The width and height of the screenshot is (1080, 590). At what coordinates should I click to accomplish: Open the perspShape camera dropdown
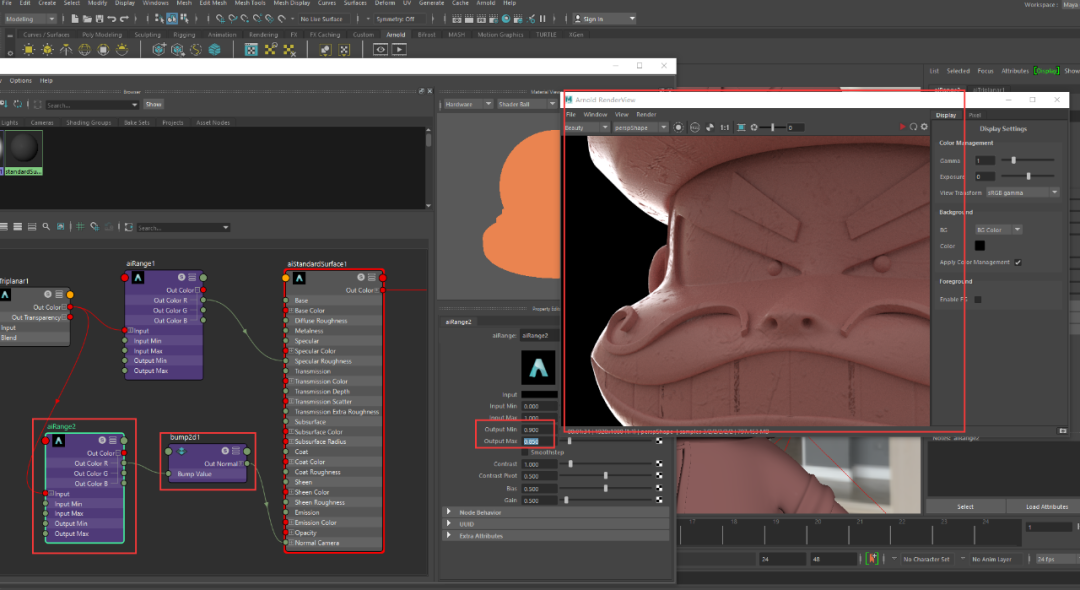pyautogui.click(x=641, y=127)
